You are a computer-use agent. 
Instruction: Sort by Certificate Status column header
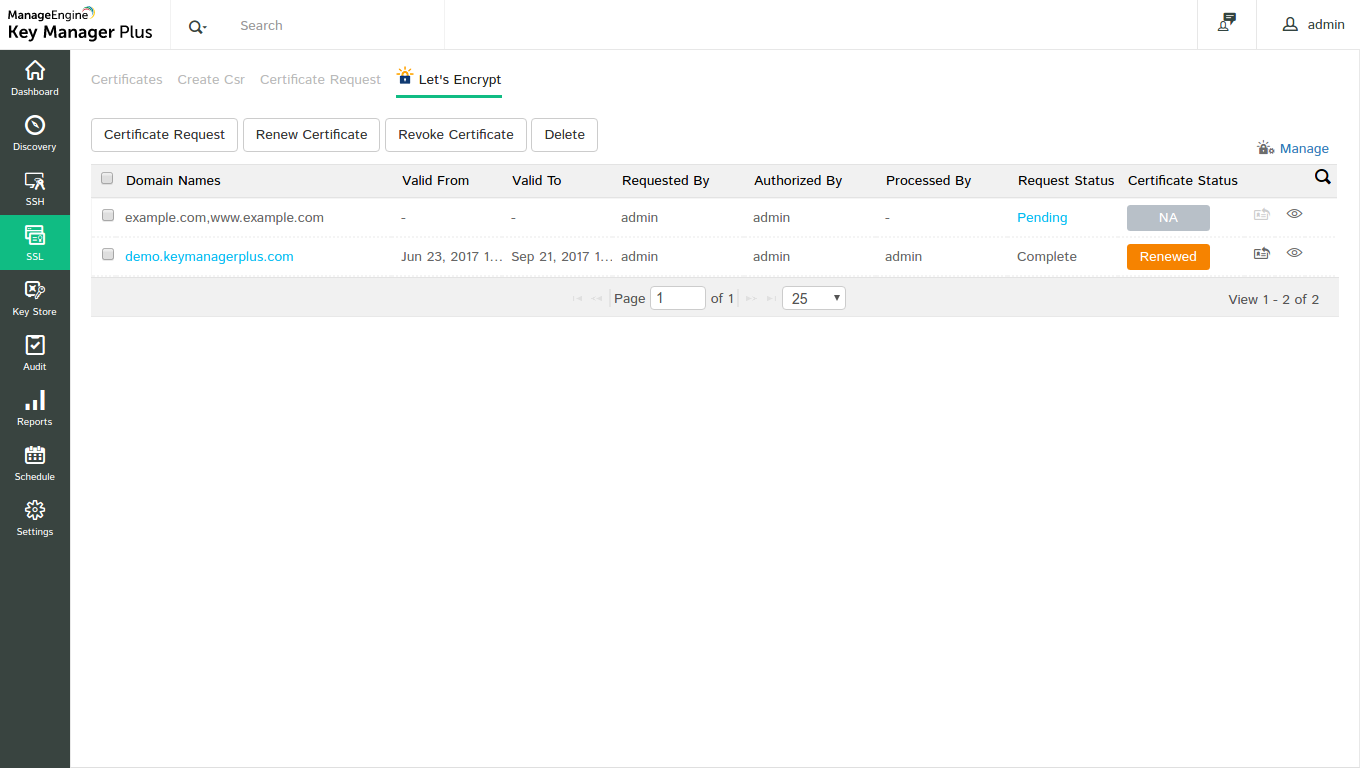(x=1183, y=181)
